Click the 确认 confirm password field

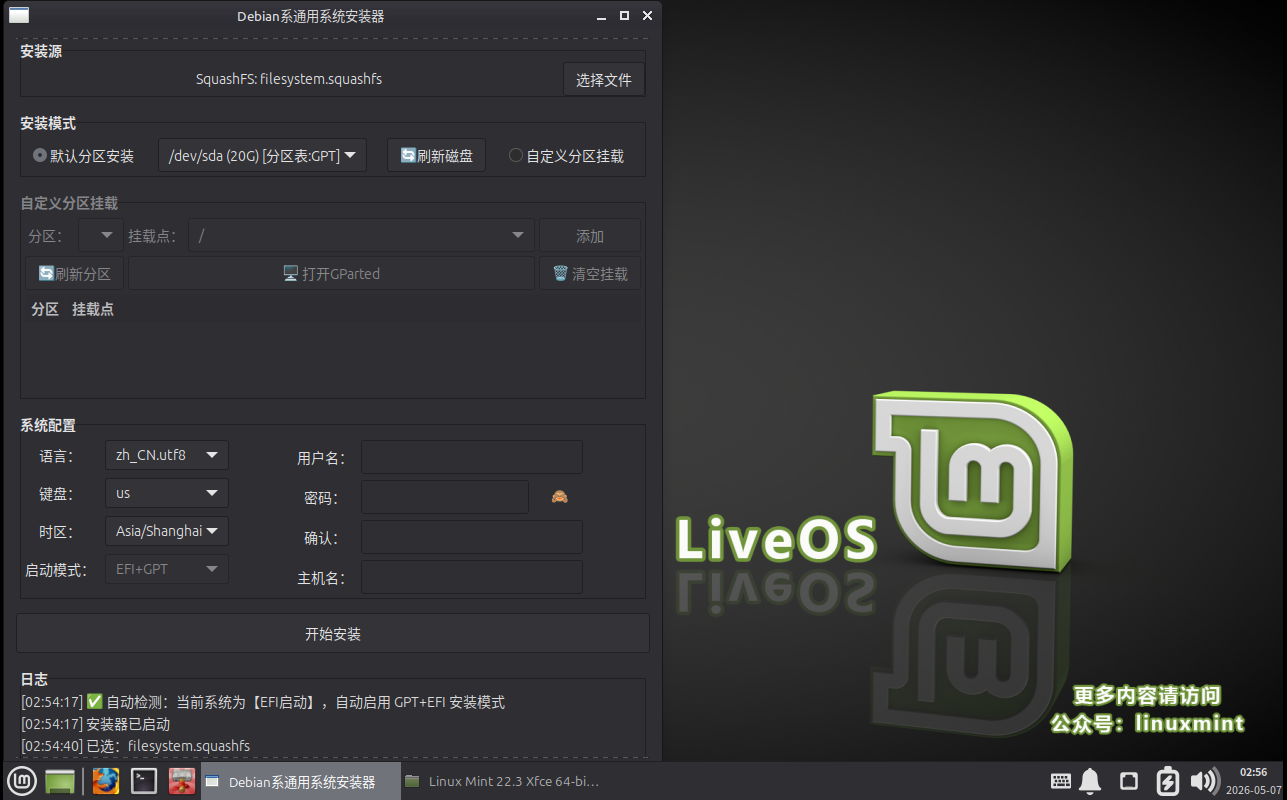[472, 537]
